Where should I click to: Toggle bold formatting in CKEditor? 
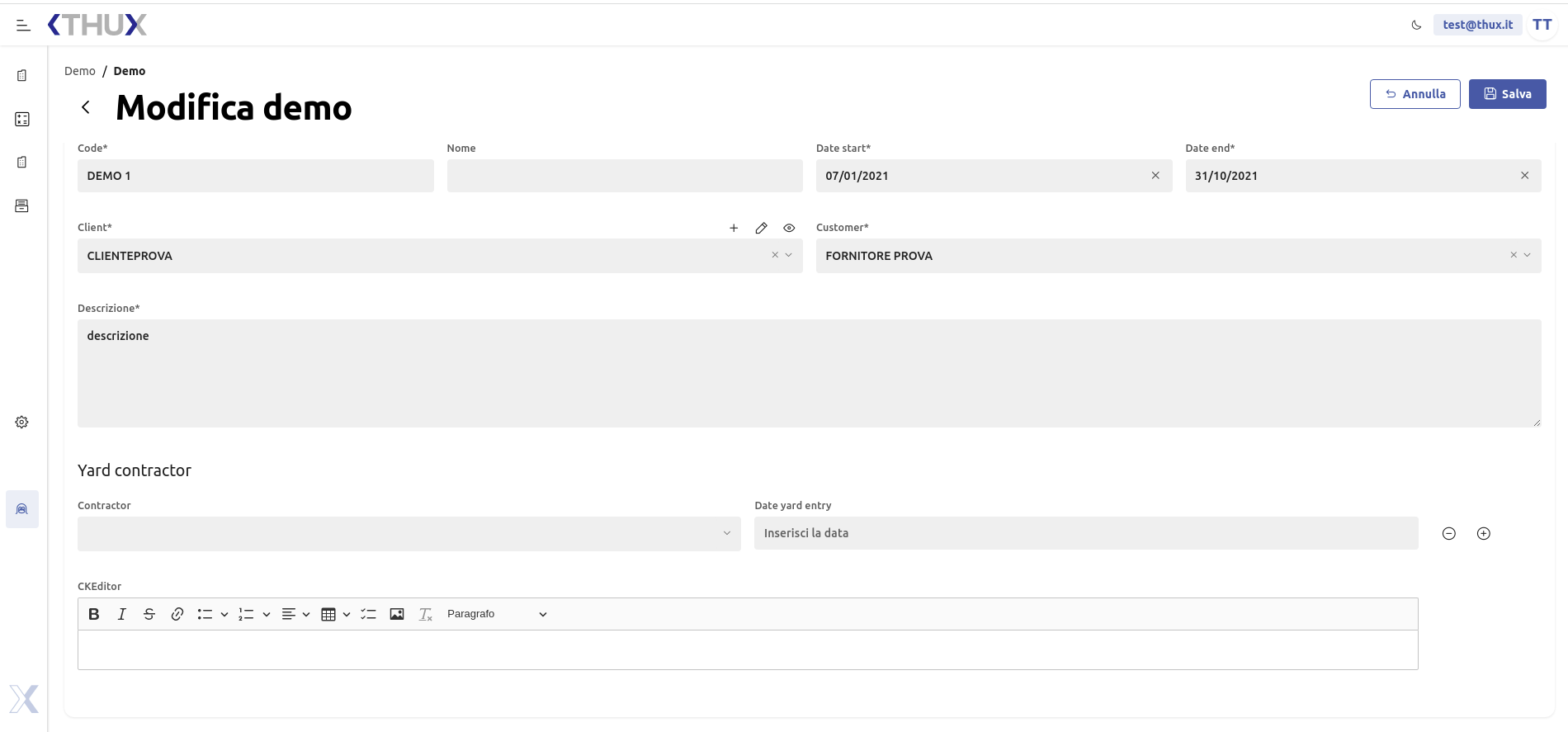[94, 614]
